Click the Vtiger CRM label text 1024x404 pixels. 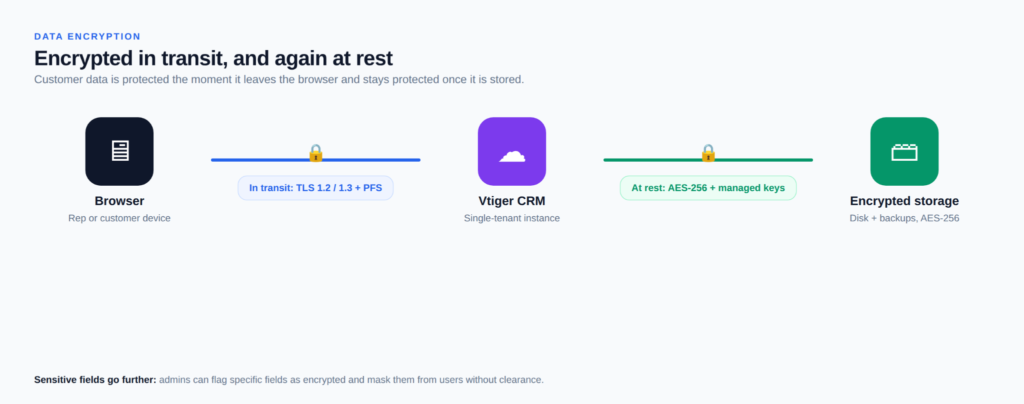coord(512,201)
